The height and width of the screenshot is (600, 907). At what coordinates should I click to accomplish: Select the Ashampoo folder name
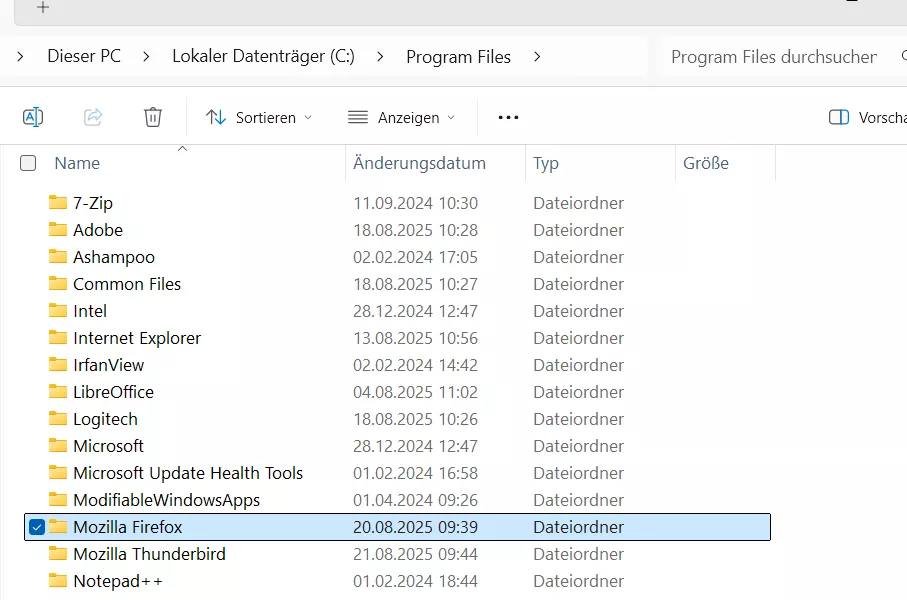(114, 257)
